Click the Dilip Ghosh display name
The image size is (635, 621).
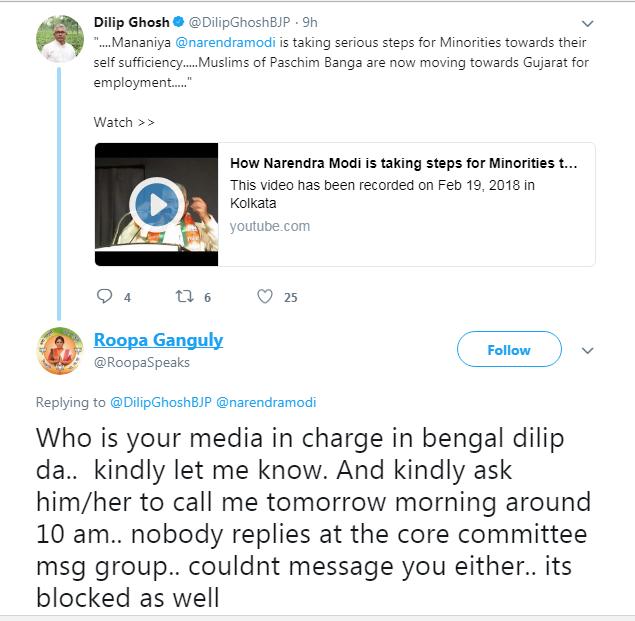point(132,22)
